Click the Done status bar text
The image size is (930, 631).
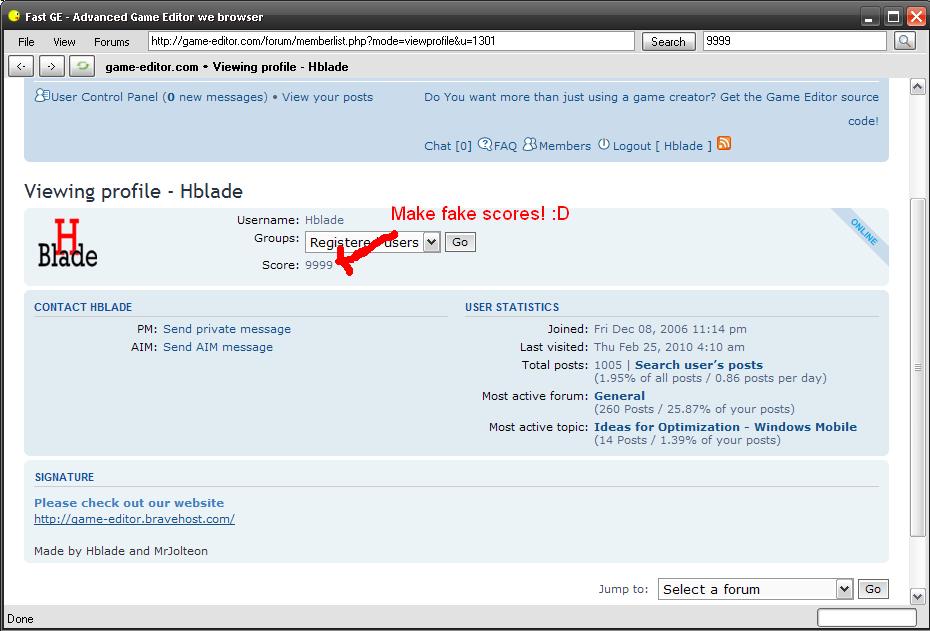tap(20, 619)
